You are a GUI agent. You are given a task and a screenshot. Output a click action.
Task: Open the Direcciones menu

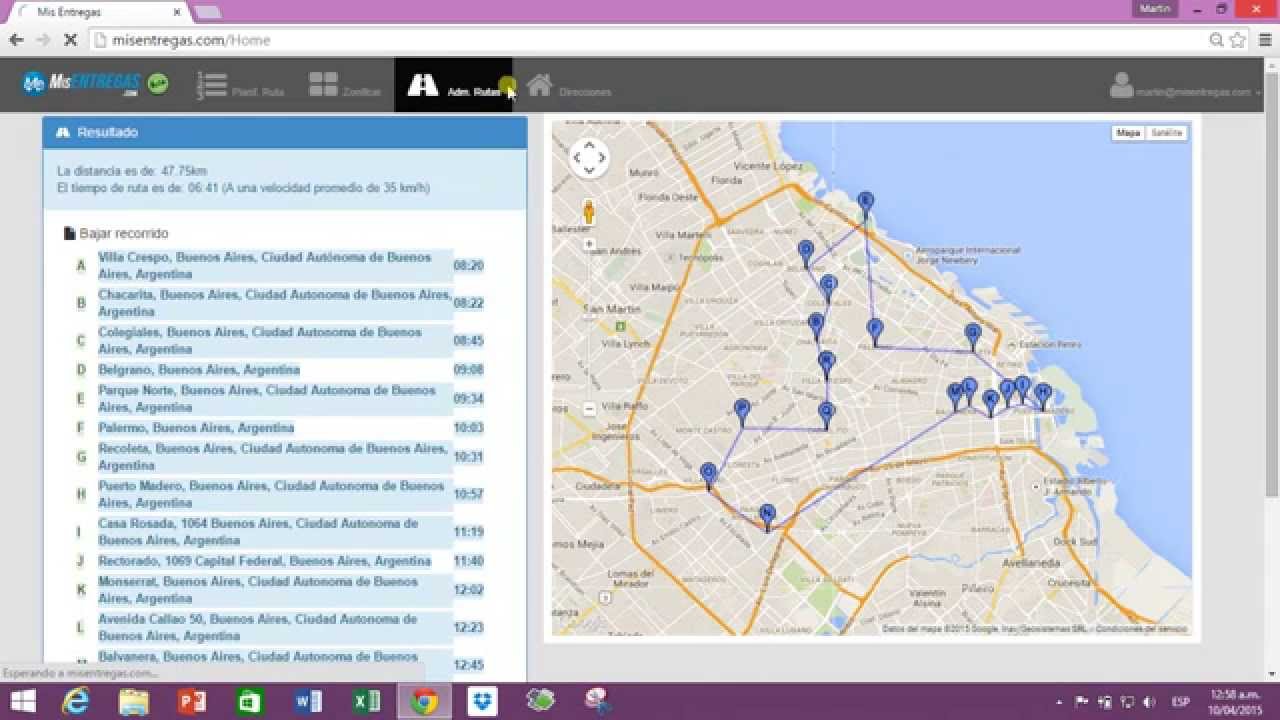click(569, 85)
